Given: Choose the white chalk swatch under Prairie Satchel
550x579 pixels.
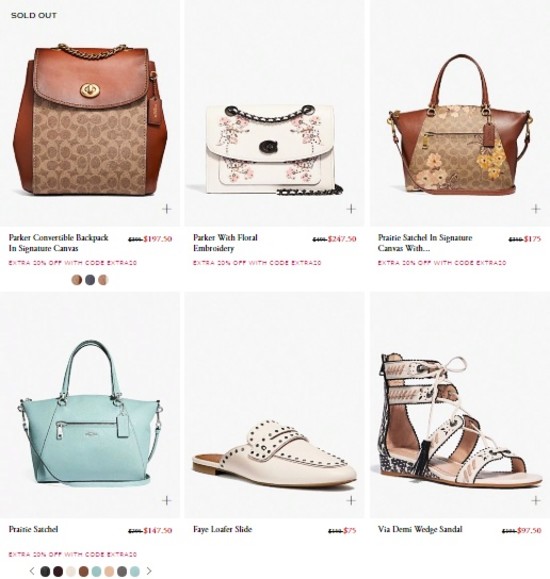Looking at the screenshot, I should click(71, 571).
